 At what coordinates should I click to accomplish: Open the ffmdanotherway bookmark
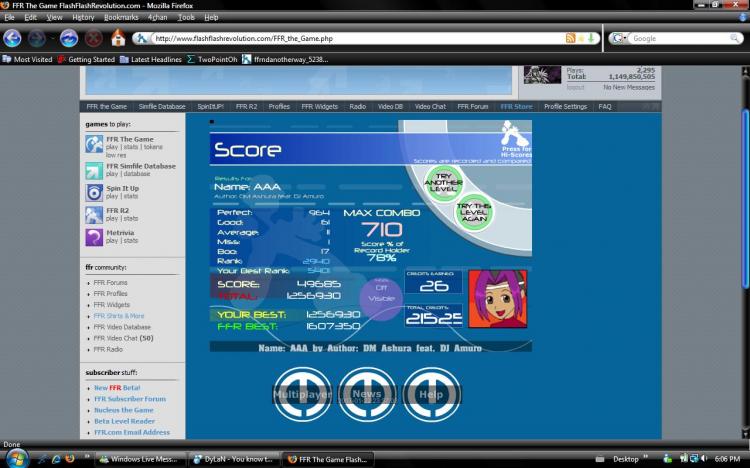(285, 59)
